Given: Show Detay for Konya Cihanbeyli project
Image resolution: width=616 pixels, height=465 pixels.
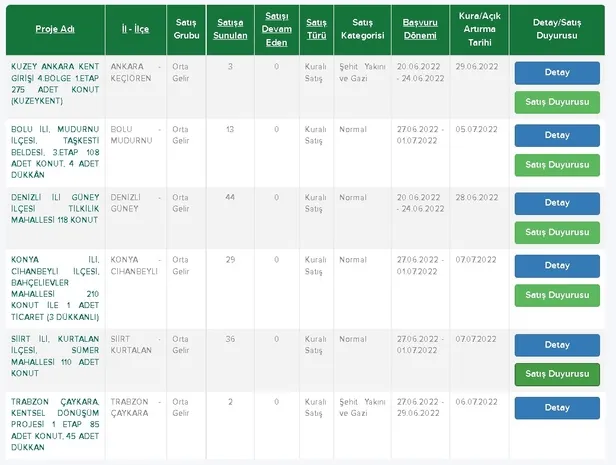Looking at the screenshot, I should (557, 265).
